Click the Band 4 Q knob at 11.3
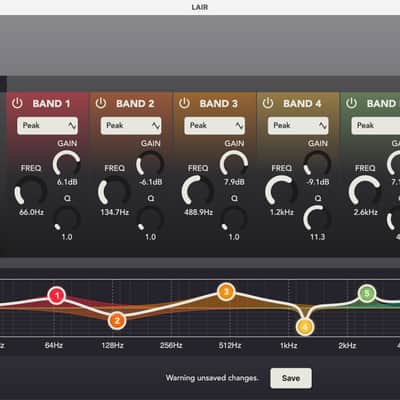The height and width of the screenshot is (400, 400). pos(317,219)
